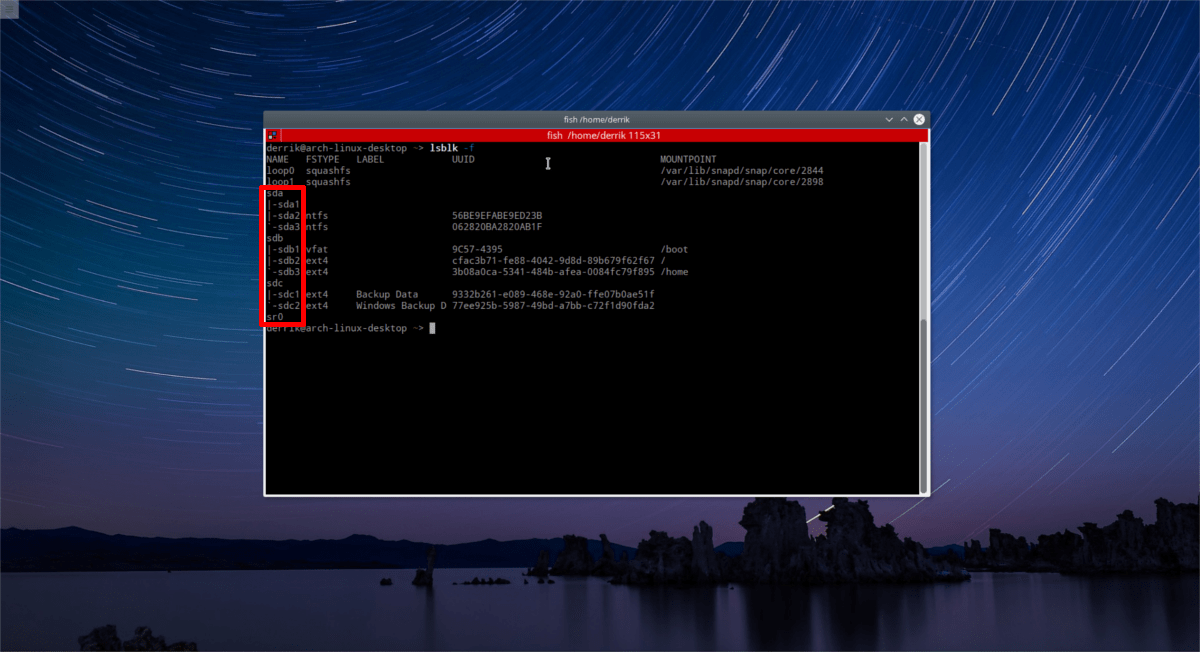The height and width of the screenshot is (652, 1200).
Task: Click the squashfs type in loop0 row
Action: (x=328, y=170)
